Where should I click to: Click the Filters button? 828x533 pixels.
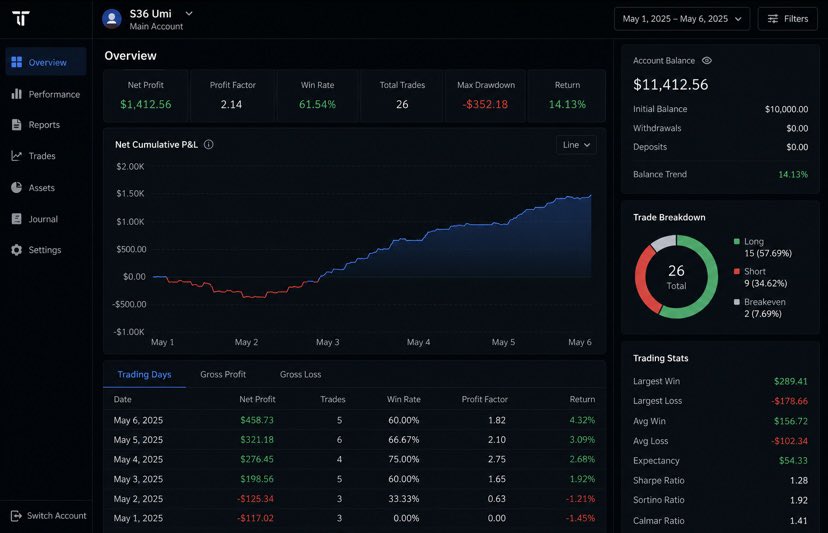click(x=787, y=18)
